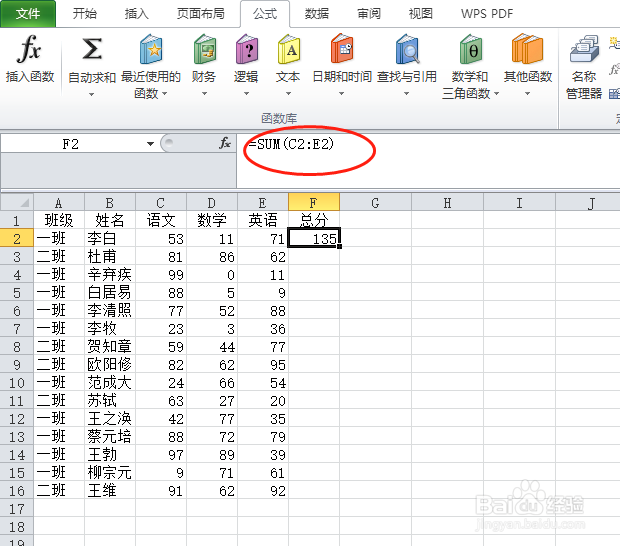Open the WPS PDF tab

487,14
